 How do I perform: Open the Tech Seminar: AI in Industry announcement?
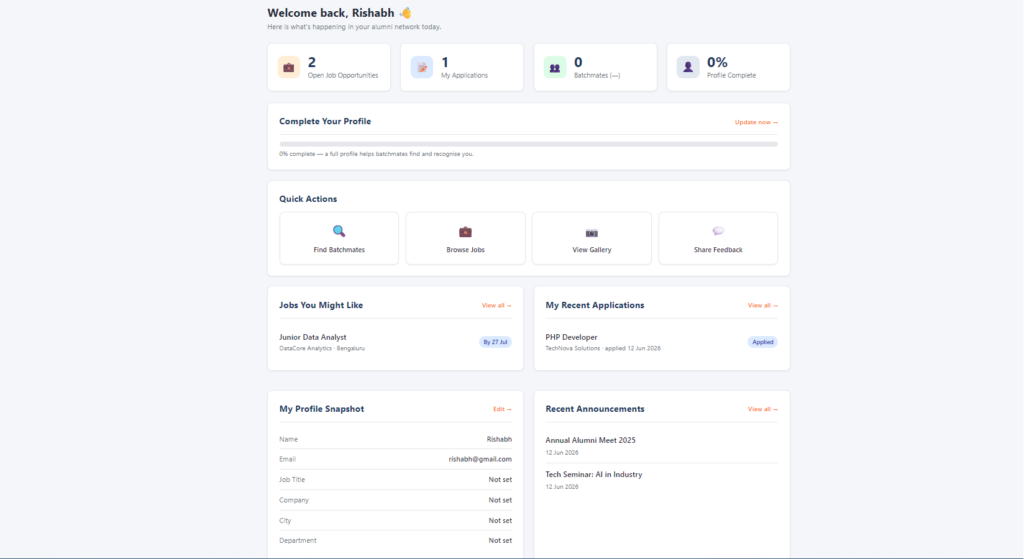(594, 475)
